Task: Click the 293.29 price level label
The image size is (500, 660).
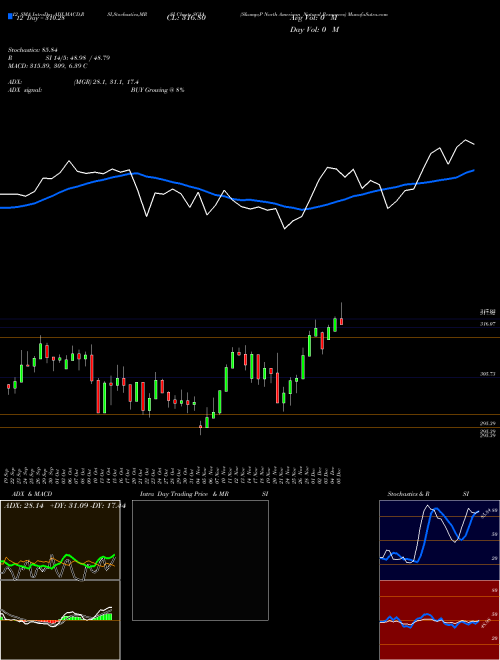Action: pyautogui.click(x=487, y=423)
